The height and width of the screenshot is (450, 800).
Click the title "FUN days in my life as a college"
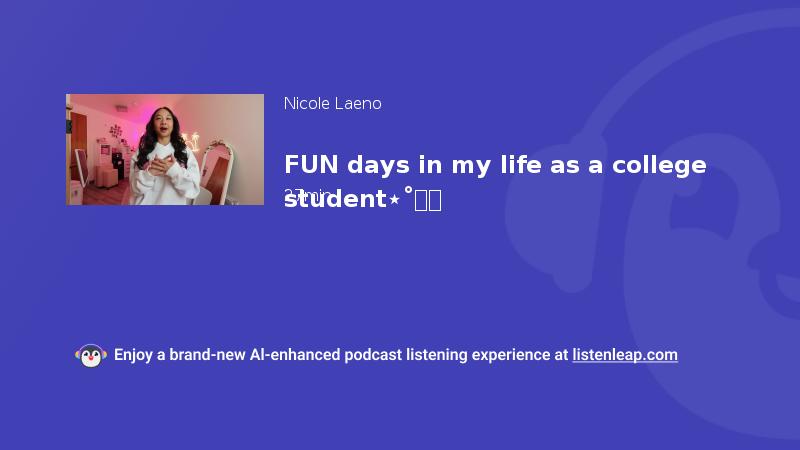495,165
